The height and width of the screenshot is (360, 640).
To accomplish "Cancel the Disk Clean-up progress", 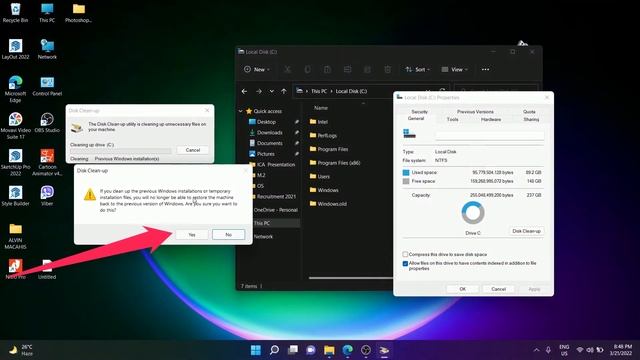I will coord(193,150).
